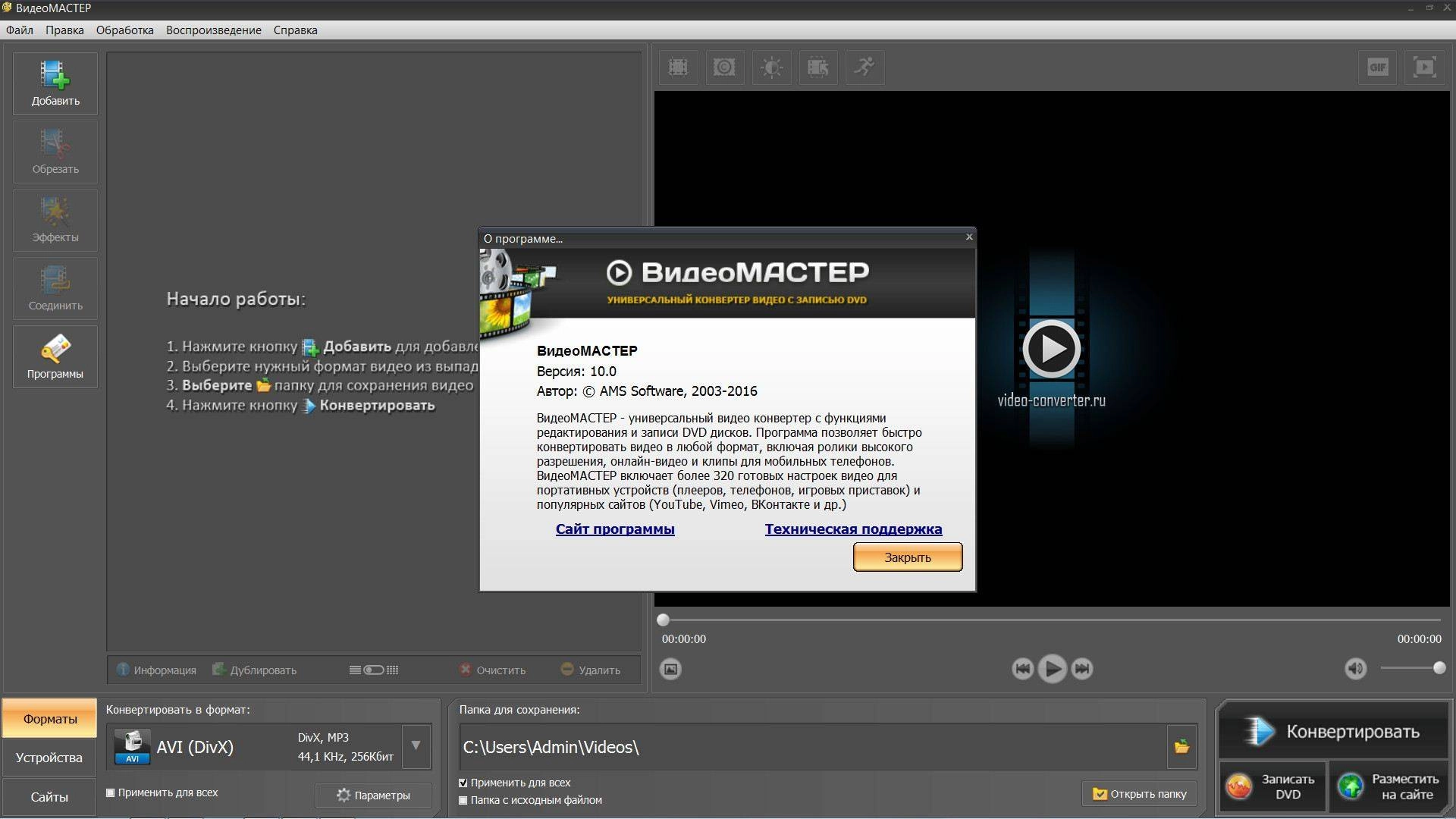Image resolution: width=1456 pixels, height=819 pixels.
Task: Enable Папка с исходным файлом checkbox
Action: tap(463, 800)
